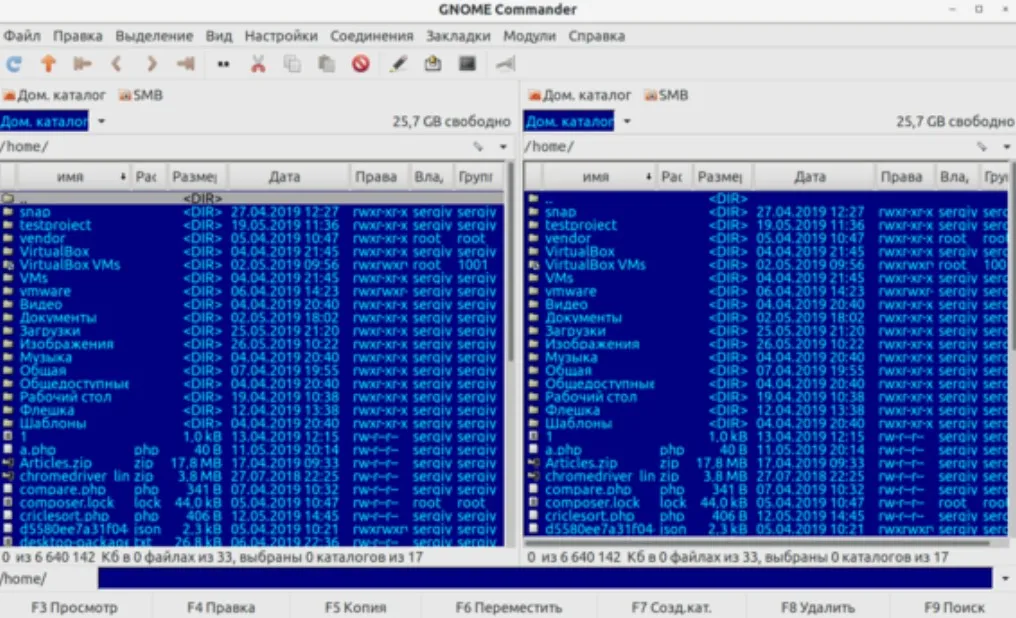The height and width of the screenshot is (618, 1016).
Task: Cut selected files with scissors icon
Action: click(x=258, y=63)
